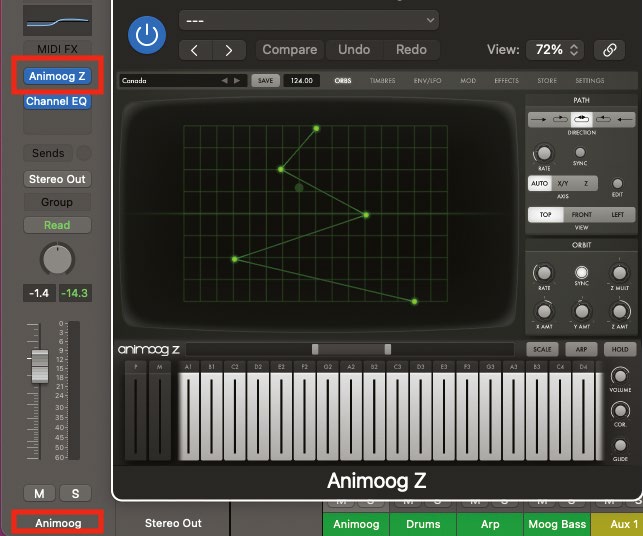Click the Undo button
Viewport: 643px width, 536px height.
coord(354,50)
